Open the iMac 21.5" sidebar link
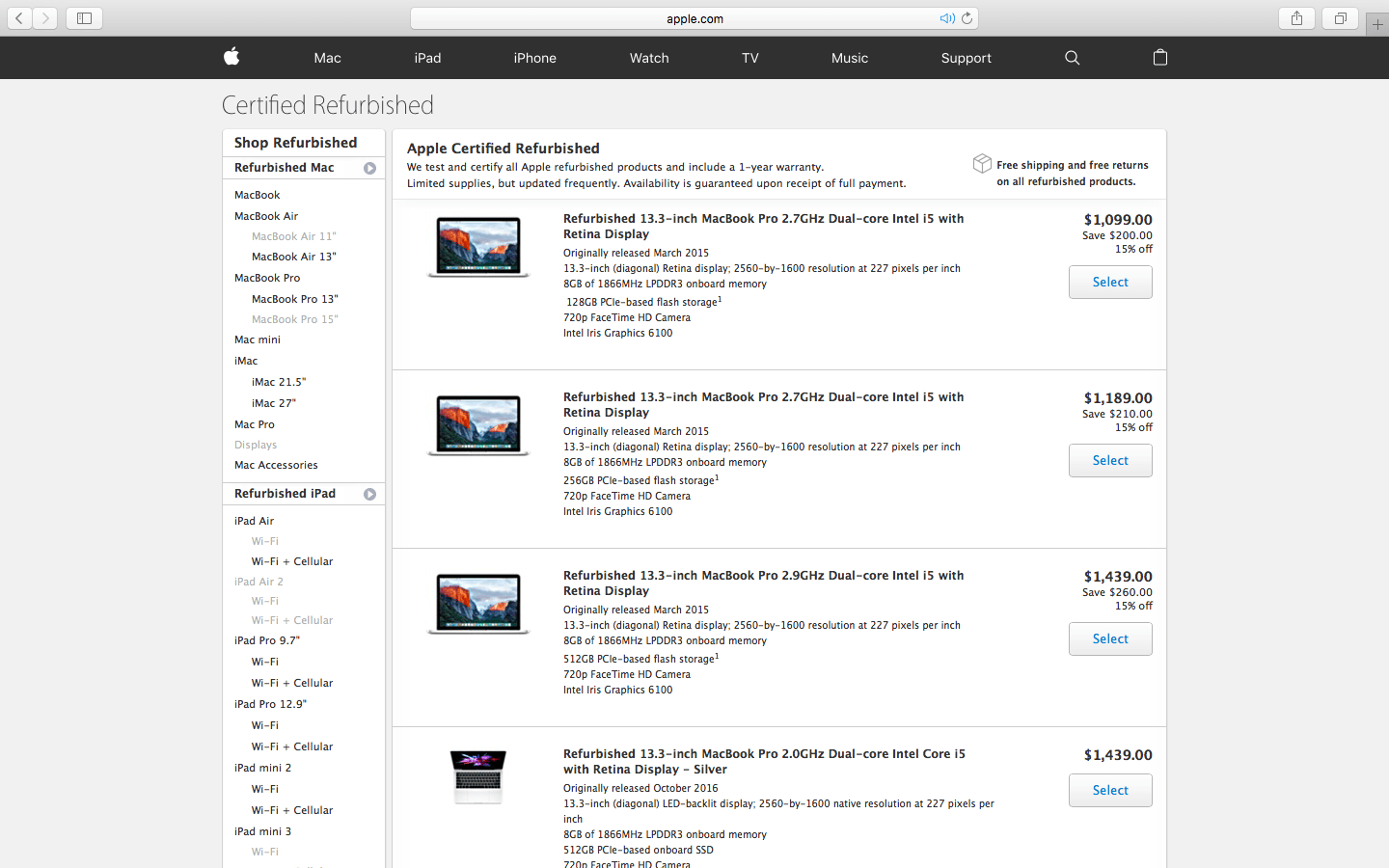This screenshot has width=1389, height=868. [x=279, y=382]
